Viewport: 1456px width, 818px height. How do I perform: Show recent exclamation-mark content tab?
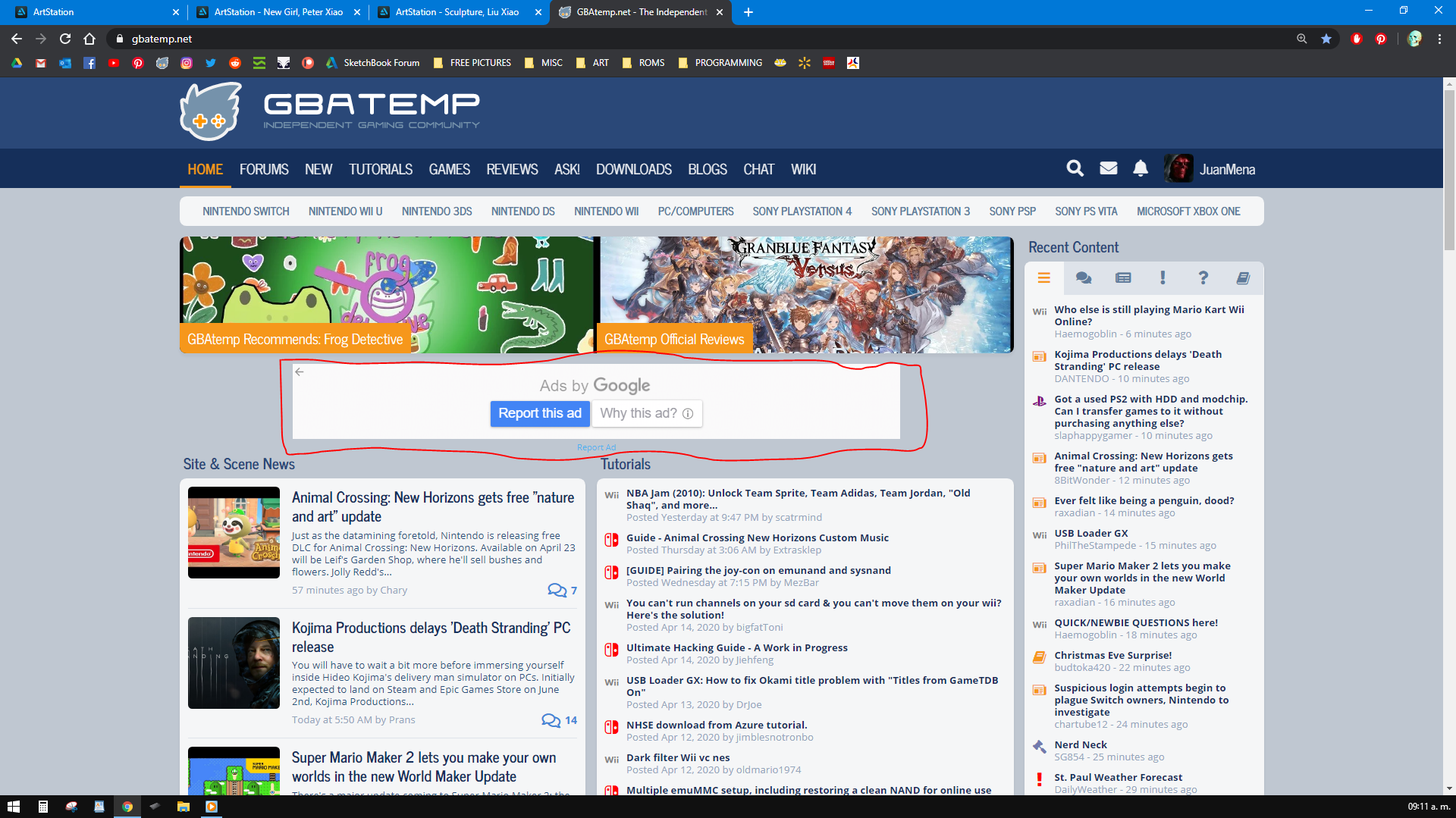[1163, 278]
